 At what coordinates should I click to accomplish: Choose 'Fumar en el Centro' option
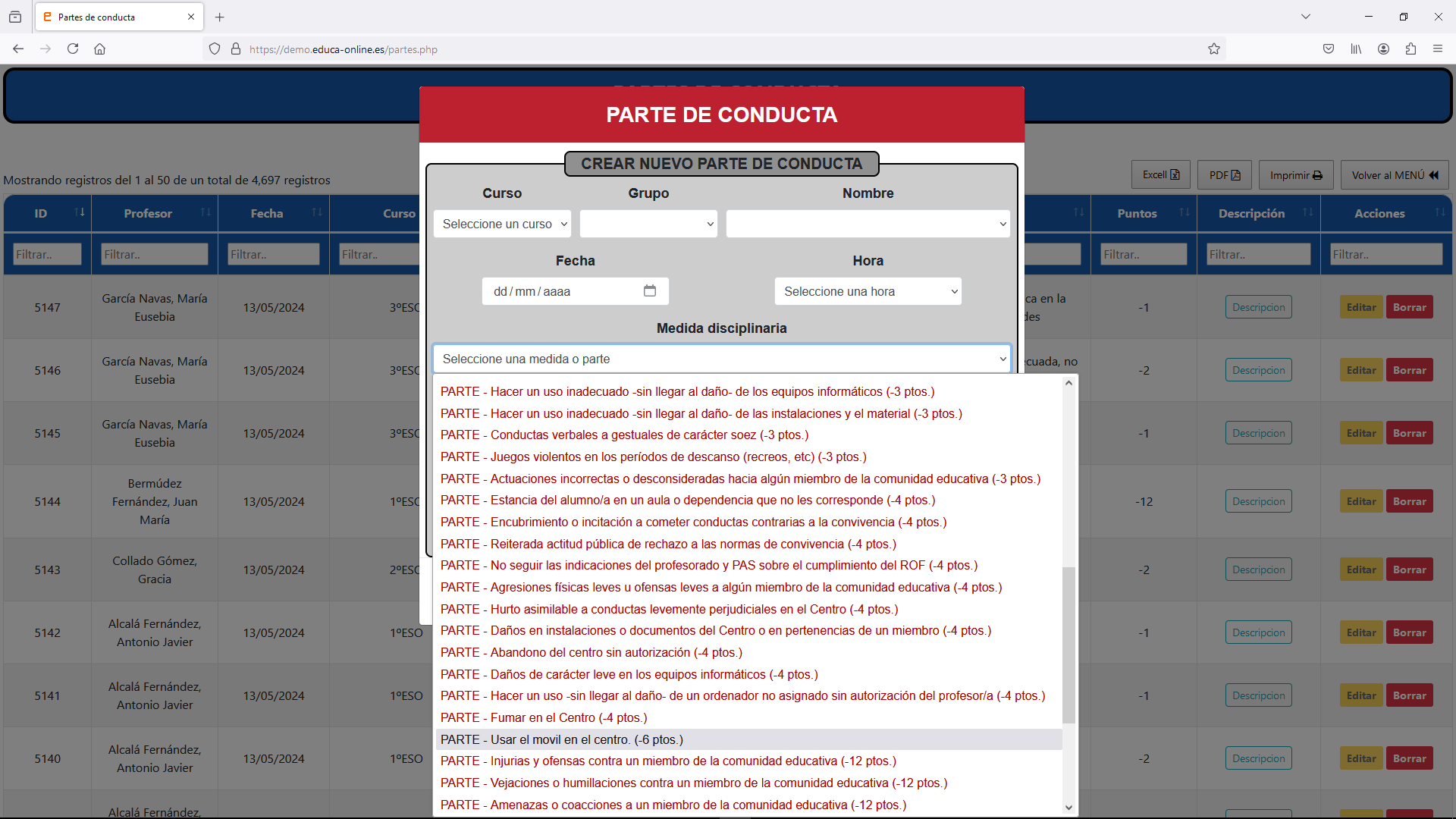pos(543,718)
